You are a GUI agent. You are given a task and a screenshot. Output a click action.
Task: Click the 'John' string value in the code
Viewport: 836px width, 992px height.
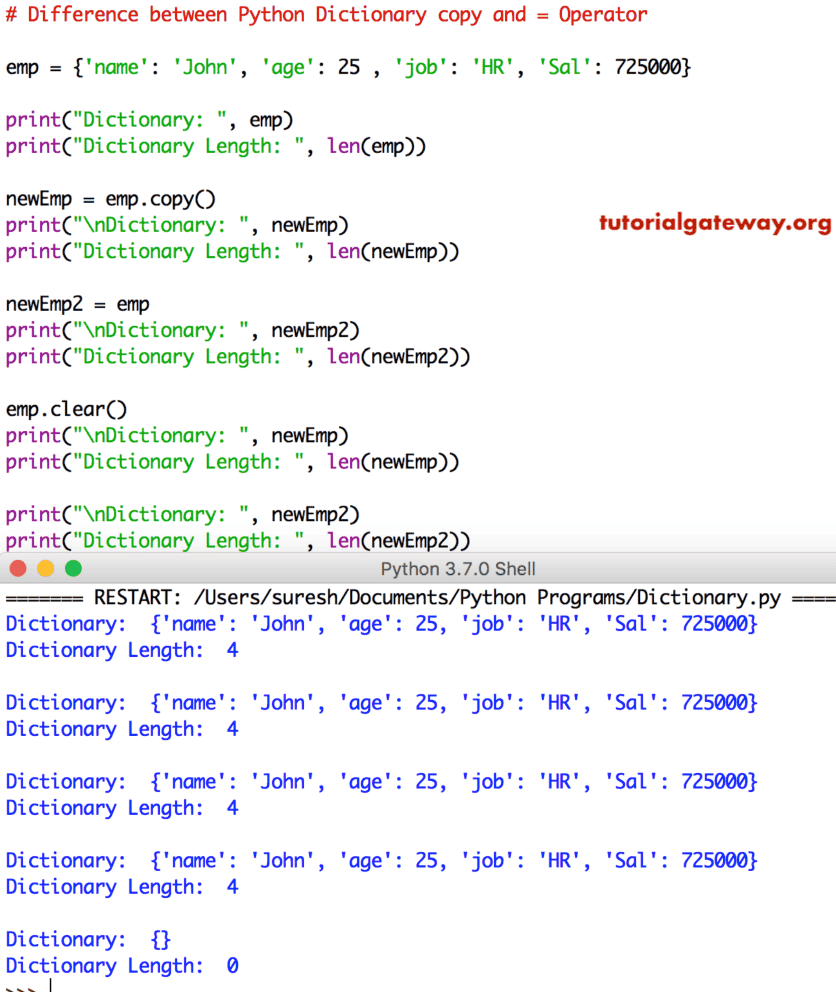pyautogui.click(x=205, y=67)
